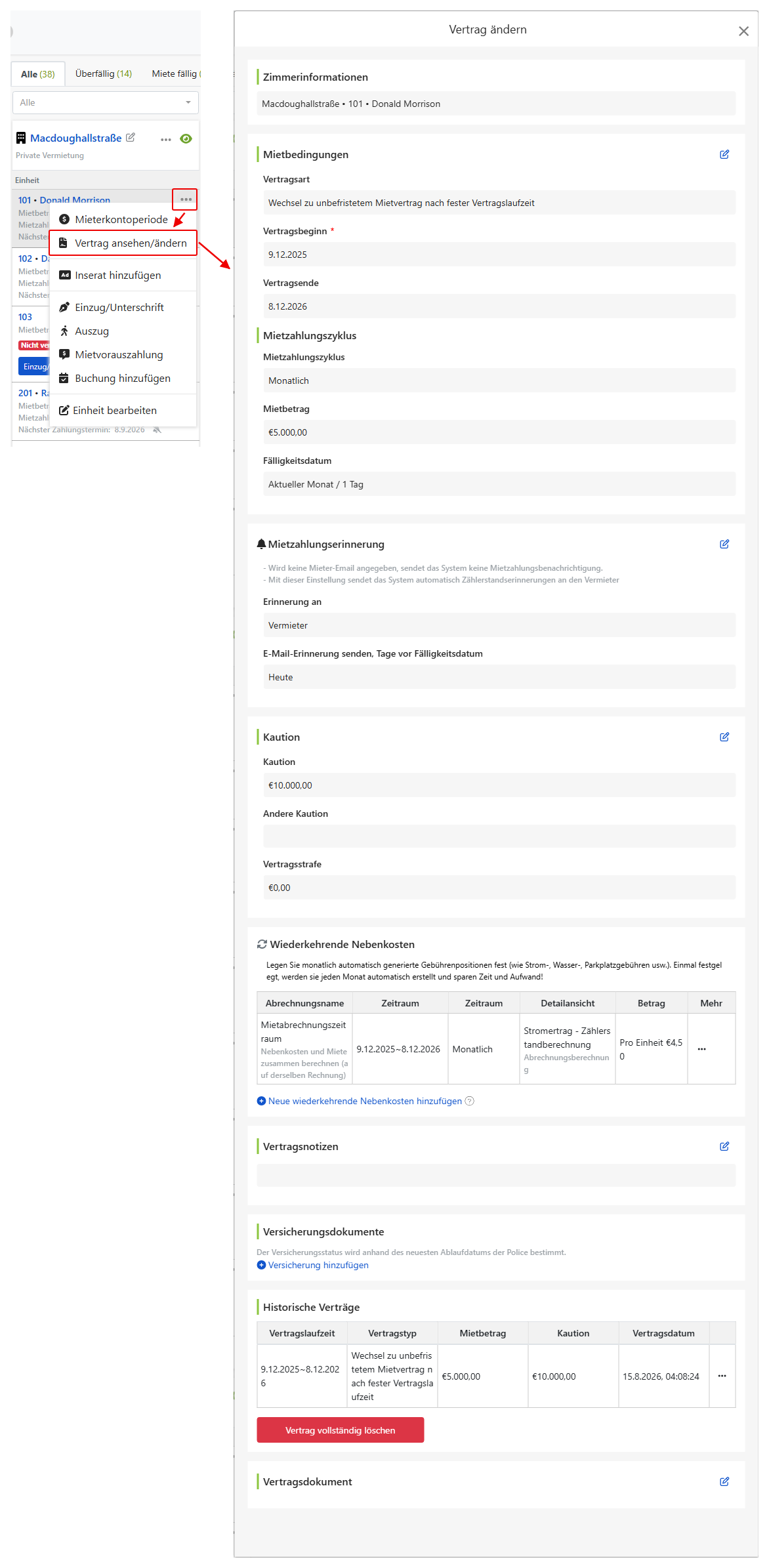Screen dimensions: 769x1568
Task: Click the Vertragstyp column header
Action: click(x=392, y=1333)
